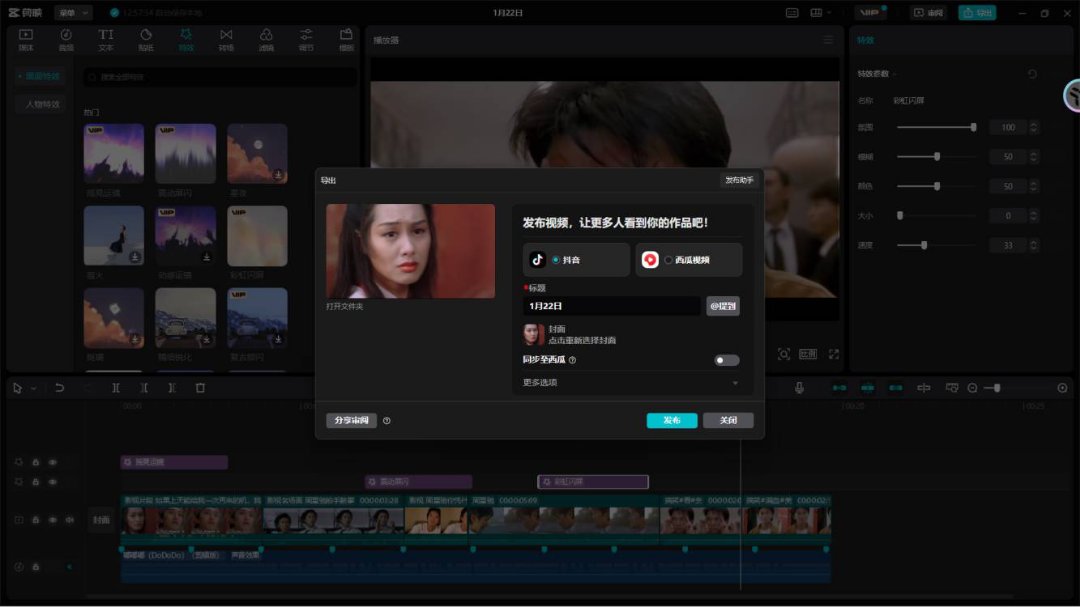Open the 转场 (Transitions) panel
This screenshot has width=1080, height=607.
[226, 39]
